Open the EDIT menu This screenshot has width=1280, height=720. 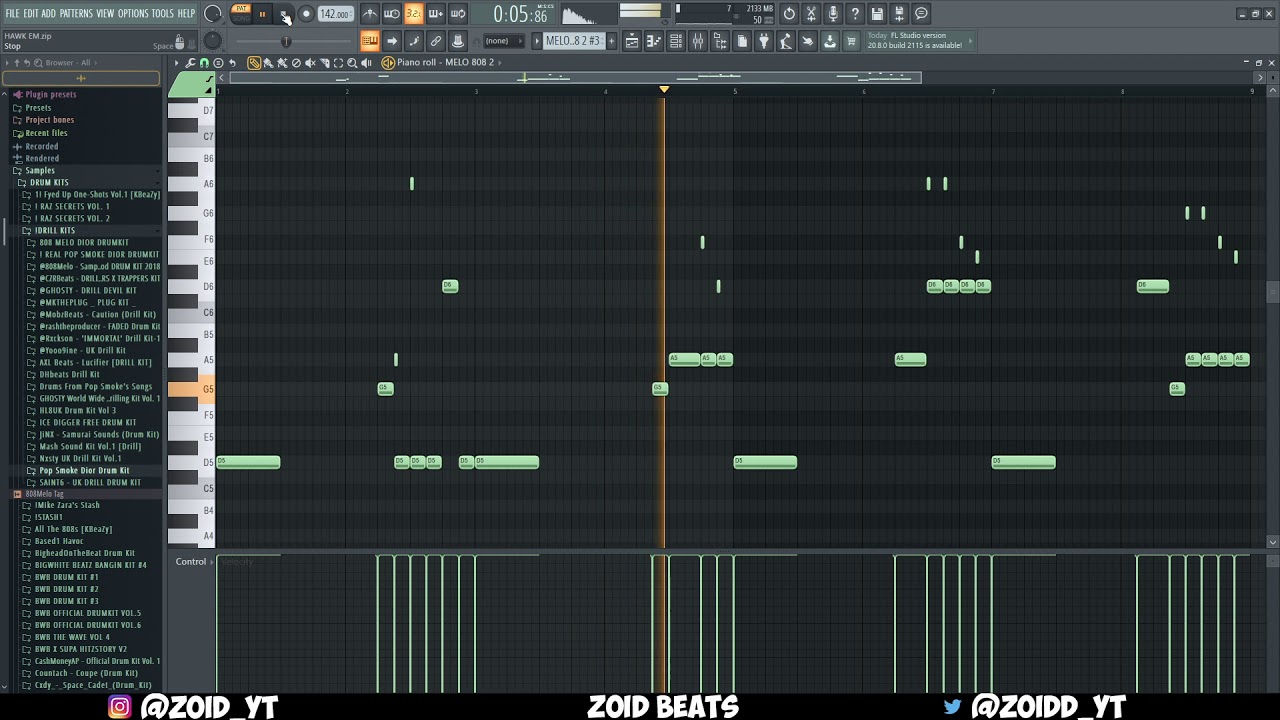point(31,13)
